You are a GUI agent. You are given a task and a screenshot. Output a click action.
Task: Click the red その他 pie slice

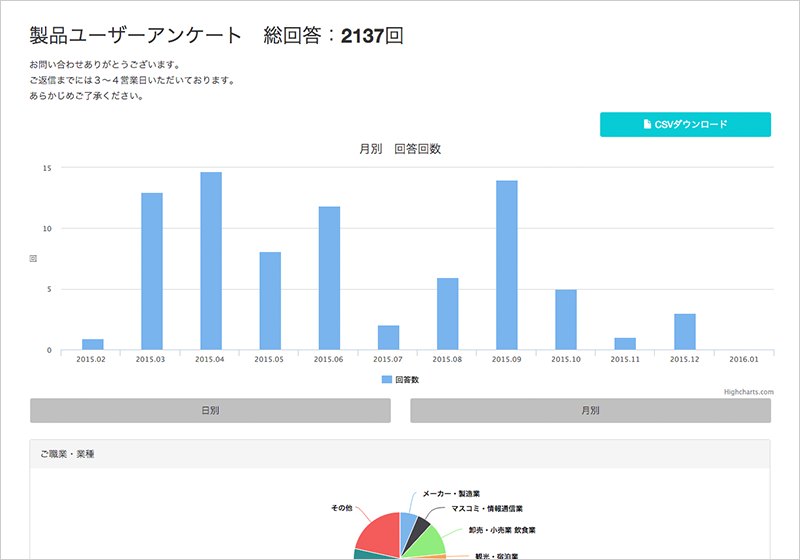380,536
